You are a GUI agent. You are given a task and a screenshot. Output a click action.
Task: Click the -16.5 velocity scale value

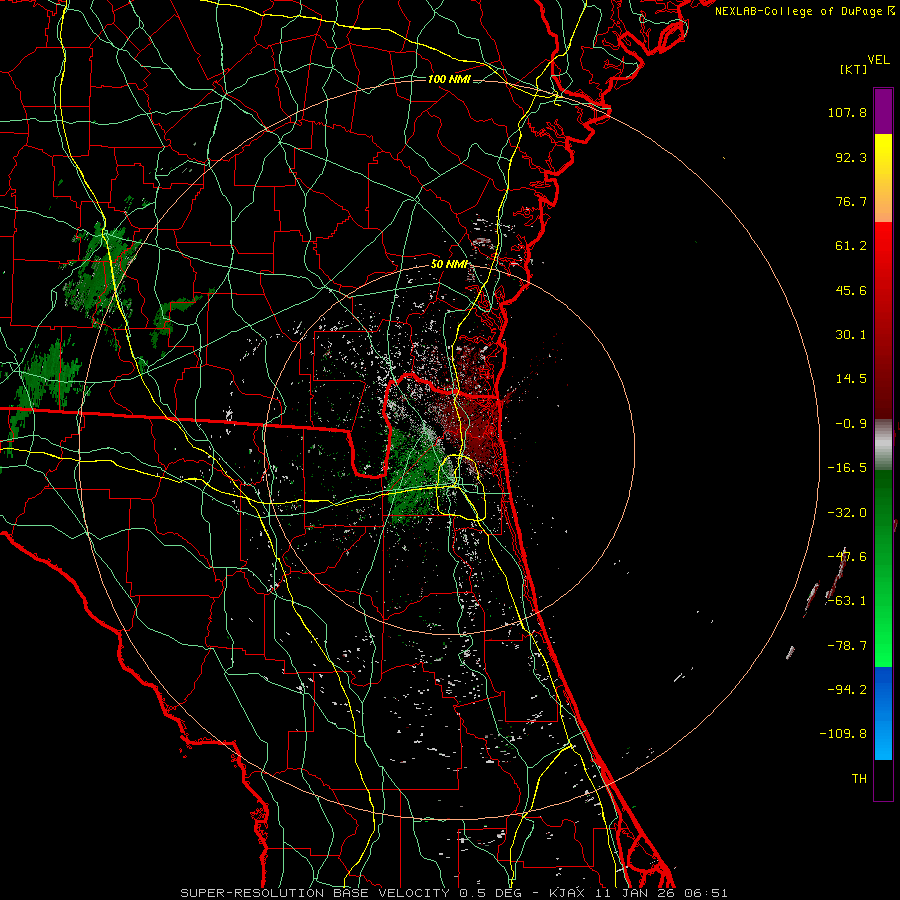pyautogui.click(x=847, y=468)
